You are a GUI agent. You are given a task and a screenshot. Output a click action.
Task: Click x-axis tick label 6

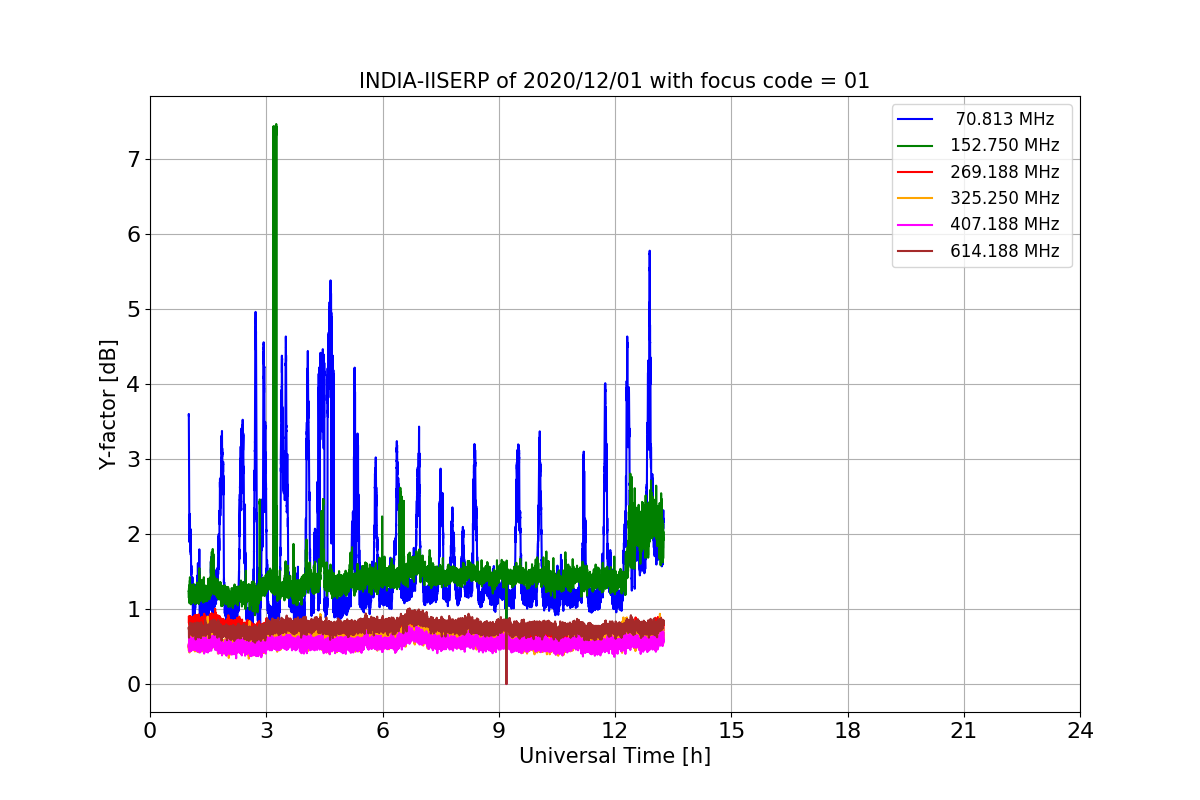[383, 730]
